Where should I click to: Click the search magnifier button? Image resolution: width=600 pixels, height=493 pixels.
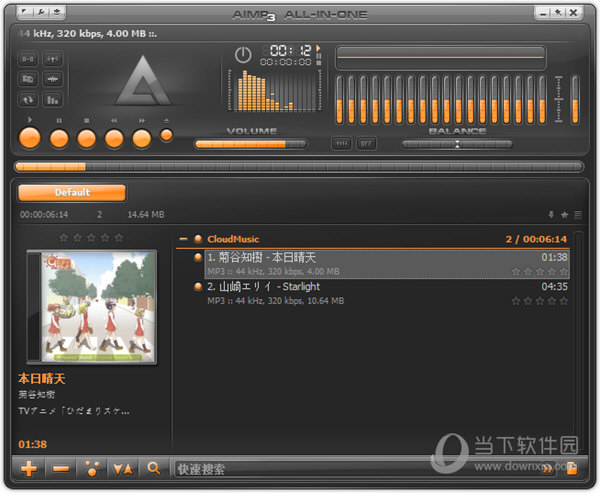pos(153,469)
